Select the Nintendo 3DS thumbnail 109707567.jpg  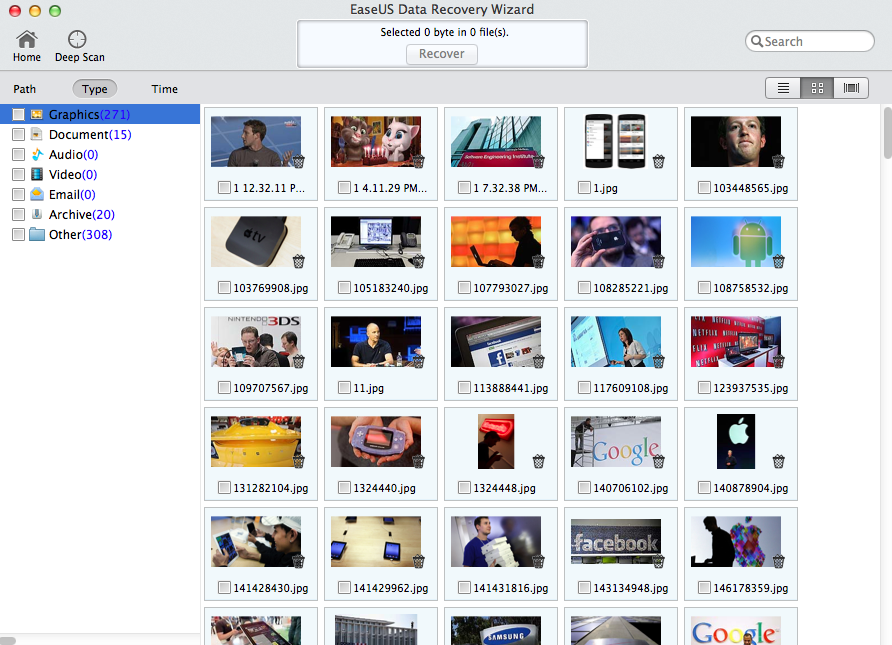256,341
